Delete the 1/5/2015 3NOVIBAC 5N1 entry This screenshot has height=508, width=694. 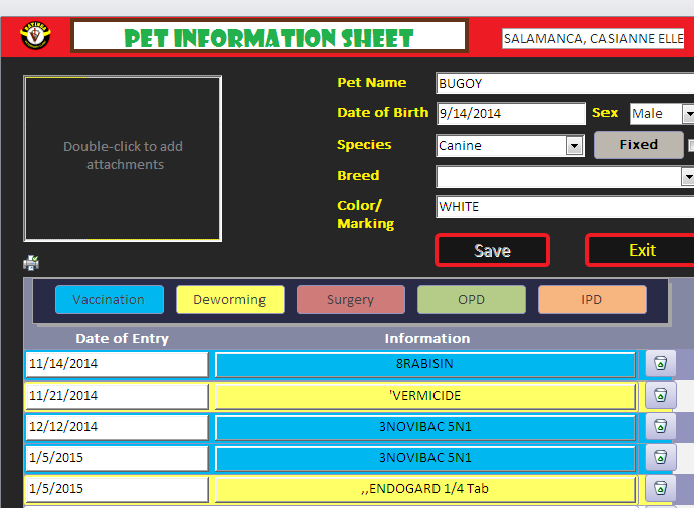[661, 458]
